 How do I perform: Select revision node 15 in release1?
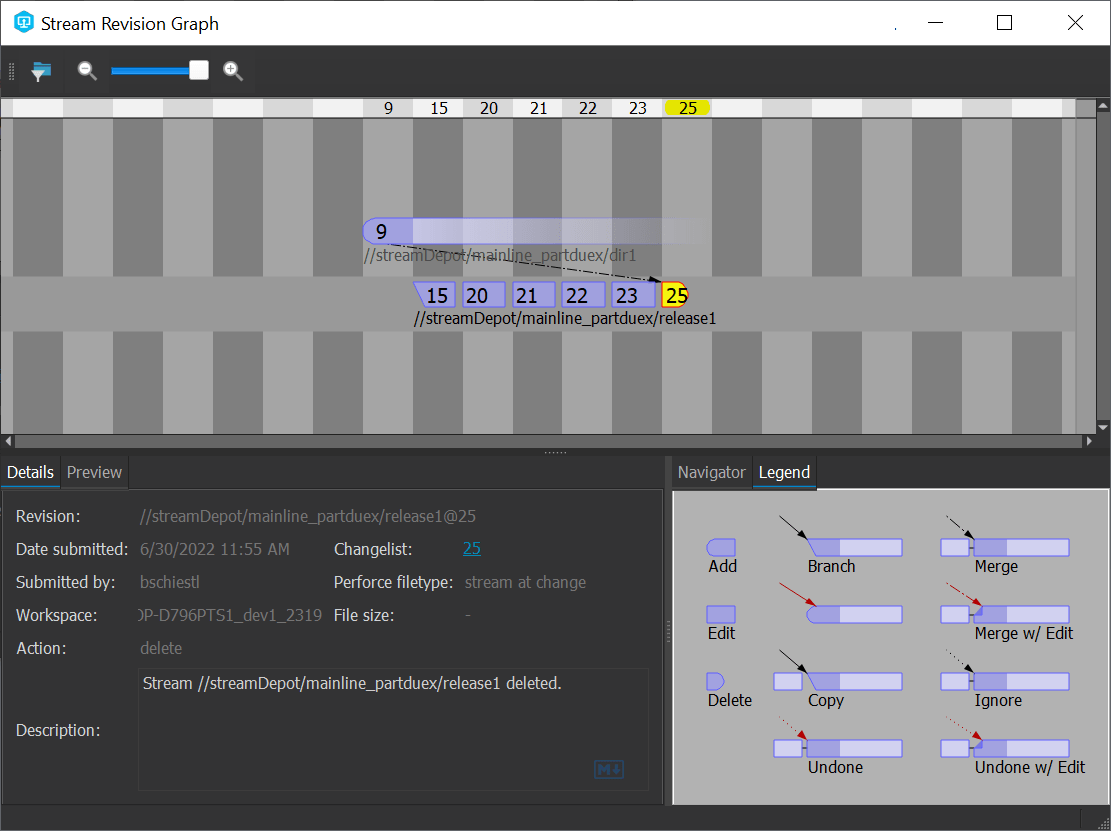437,295
